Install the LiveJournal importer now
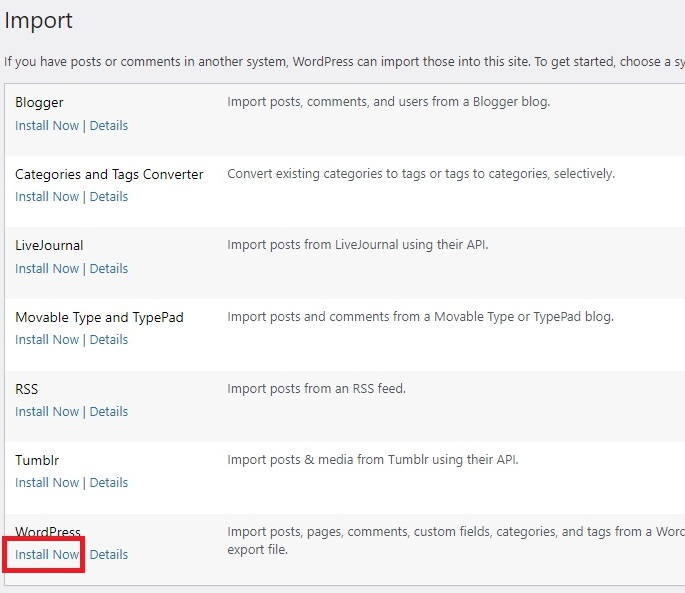 (x=47, y=268)
